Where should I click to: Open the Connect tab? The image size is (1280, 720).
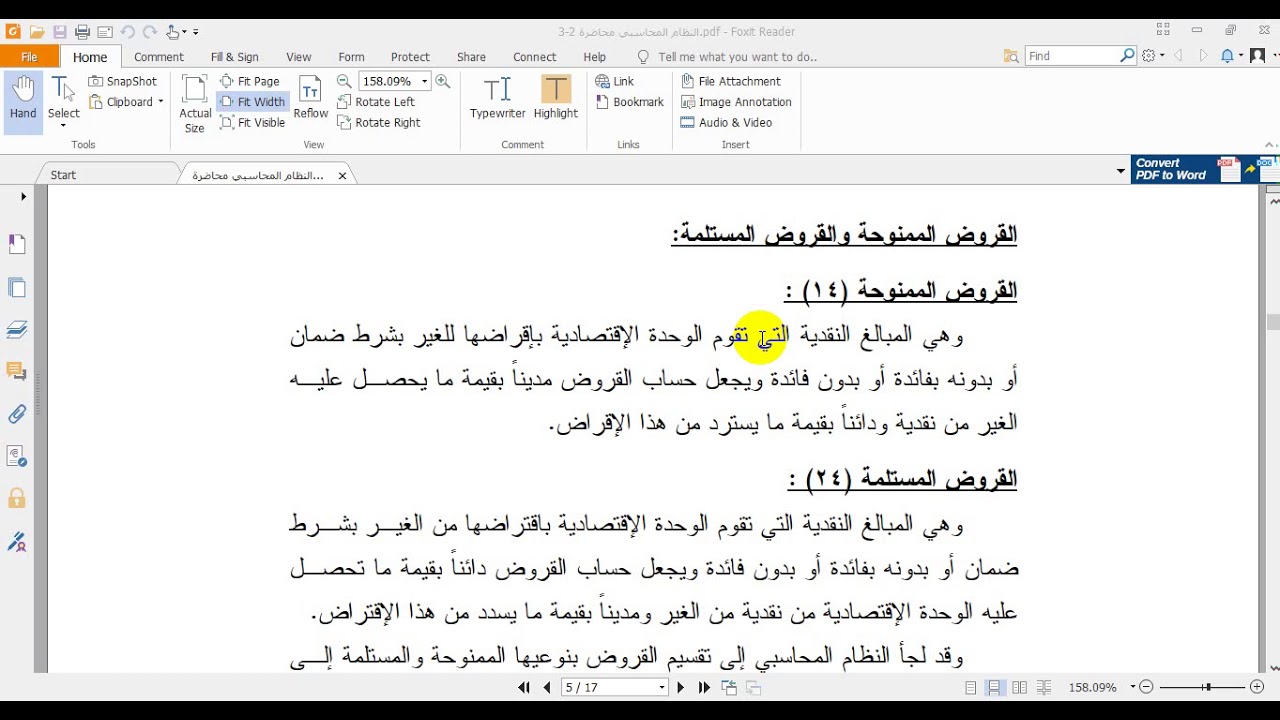[535, 57]
